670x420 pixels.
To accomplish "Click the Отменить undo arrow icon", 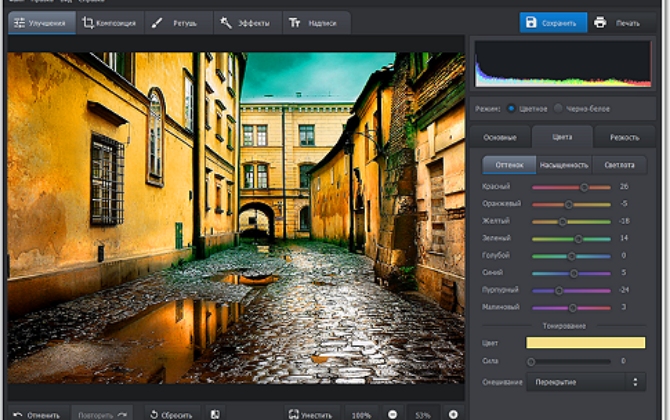I will pos(18,413).
